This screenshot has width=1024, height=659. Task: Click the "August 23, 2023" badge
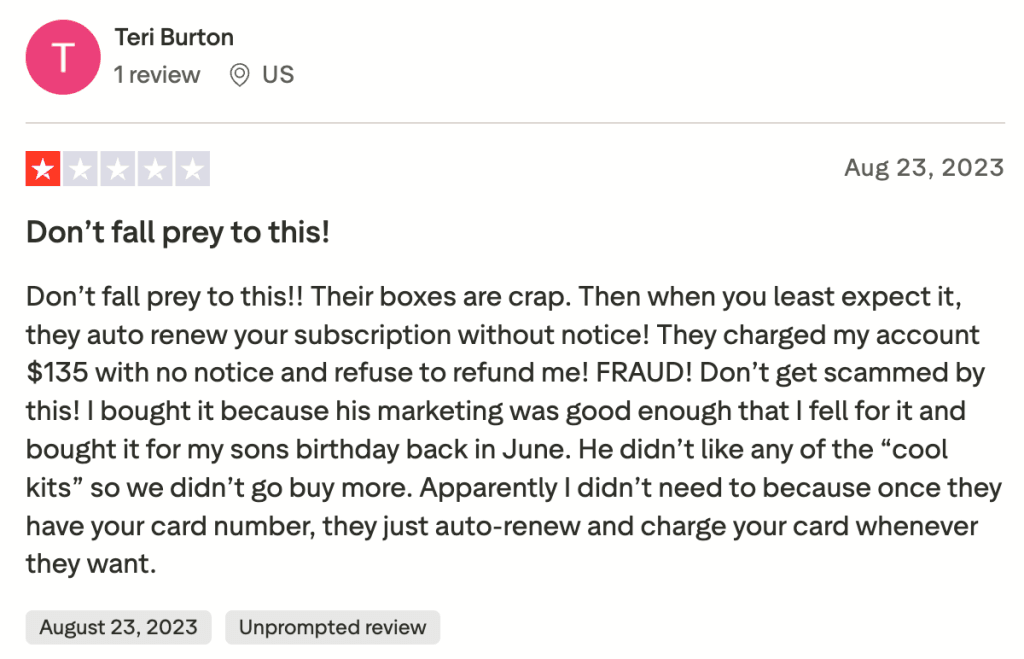coord(118,627)
